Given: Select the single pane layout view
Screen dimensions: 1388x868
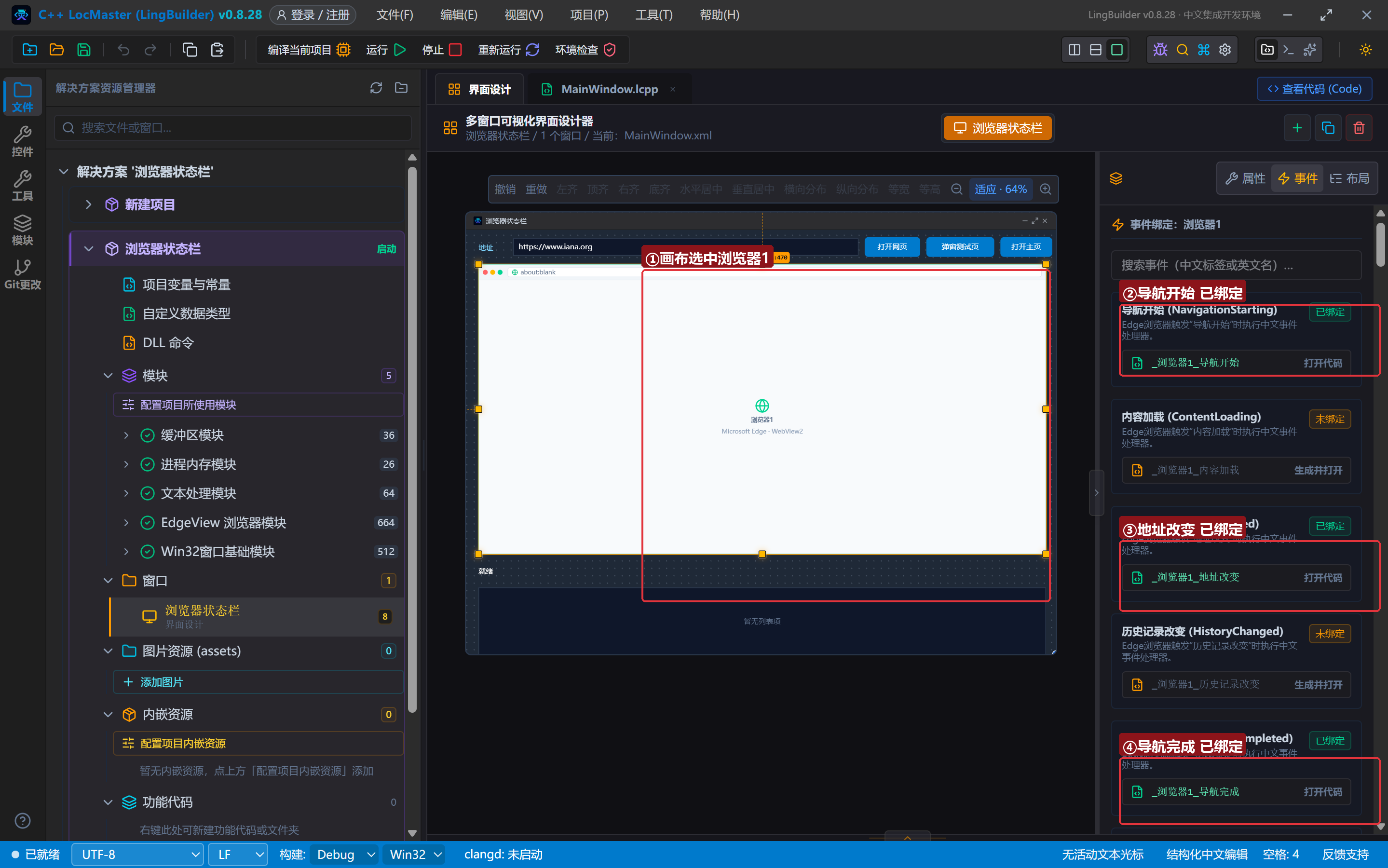Looking at the screenshot, I should tap(1116, 50).
